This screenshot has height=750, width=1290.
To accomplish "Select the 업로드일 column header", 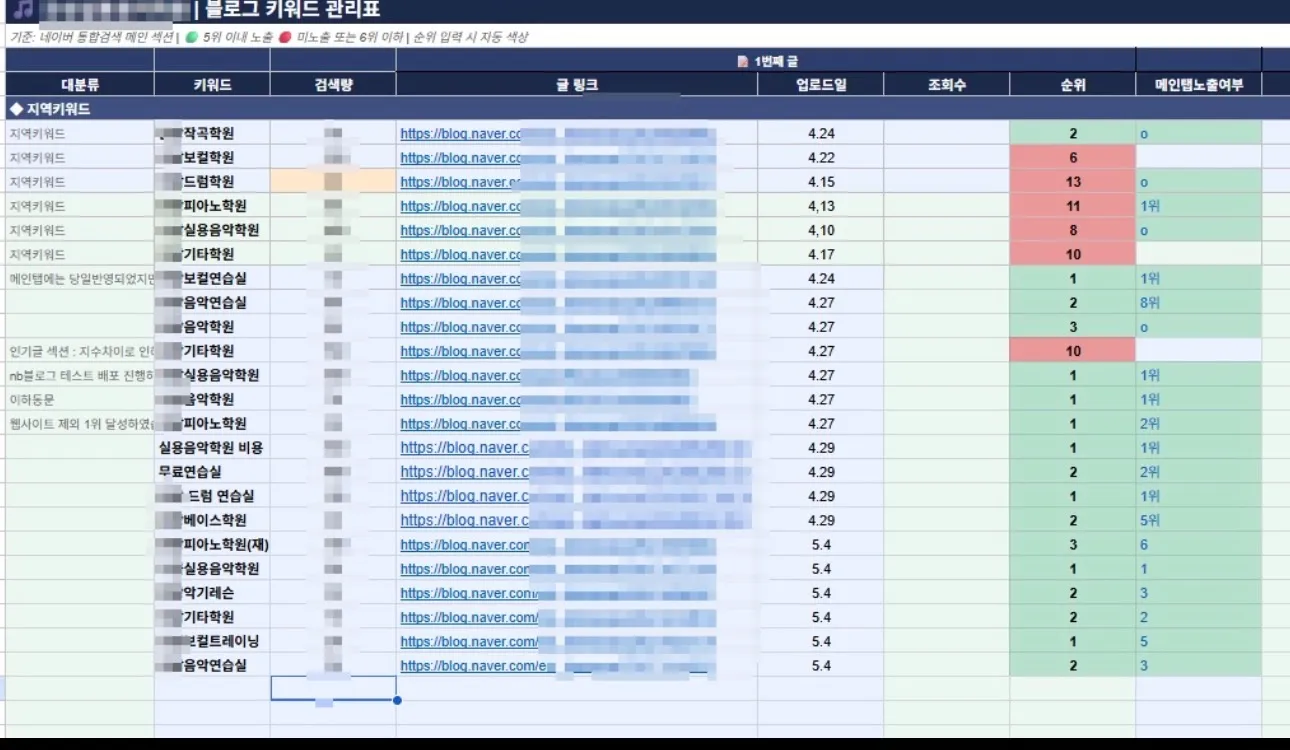I will (x=821, y=85).
